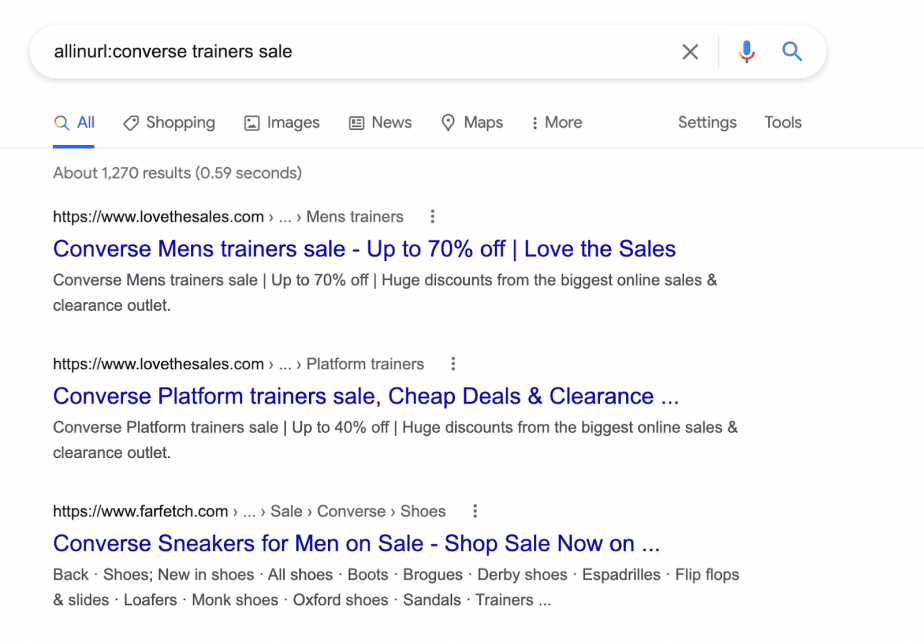The width and height of the screenshot is (924, 641).
Task: Click the 'Up to 70% off' snippet description
Action: pos(385,293)
